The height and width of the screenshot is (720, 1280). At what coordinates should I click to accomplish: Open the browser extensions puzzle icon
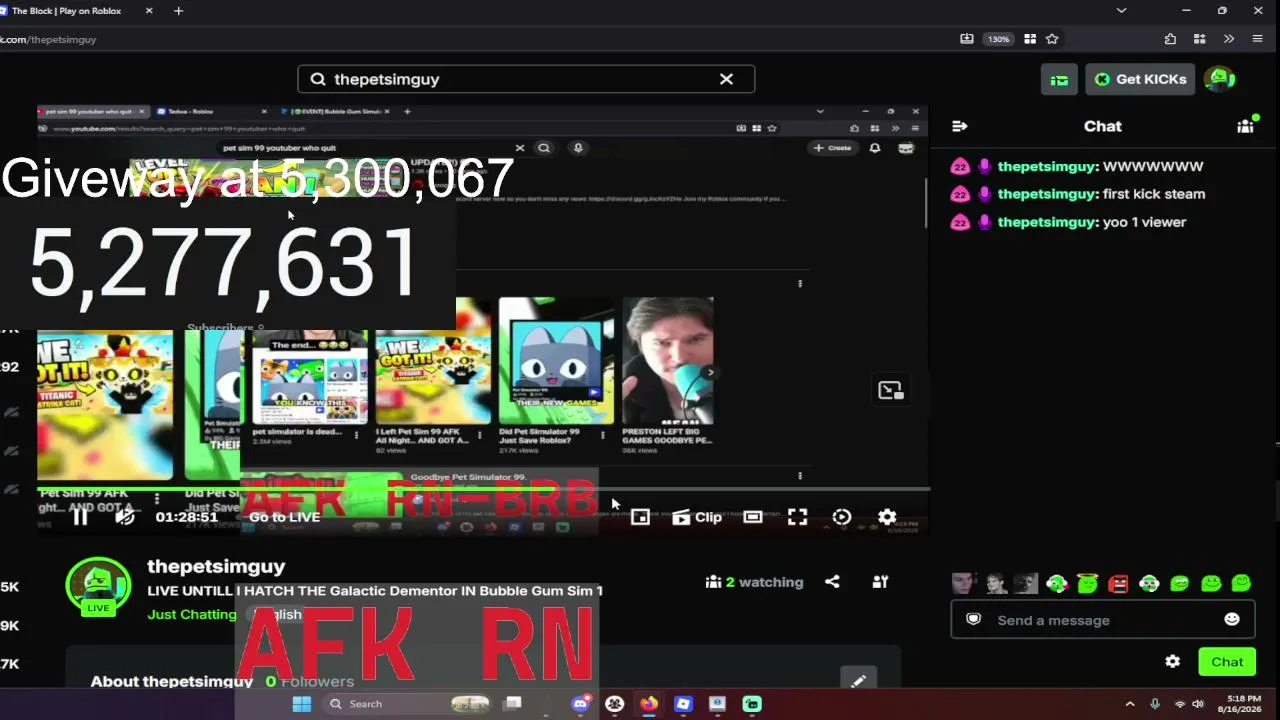1170,39
